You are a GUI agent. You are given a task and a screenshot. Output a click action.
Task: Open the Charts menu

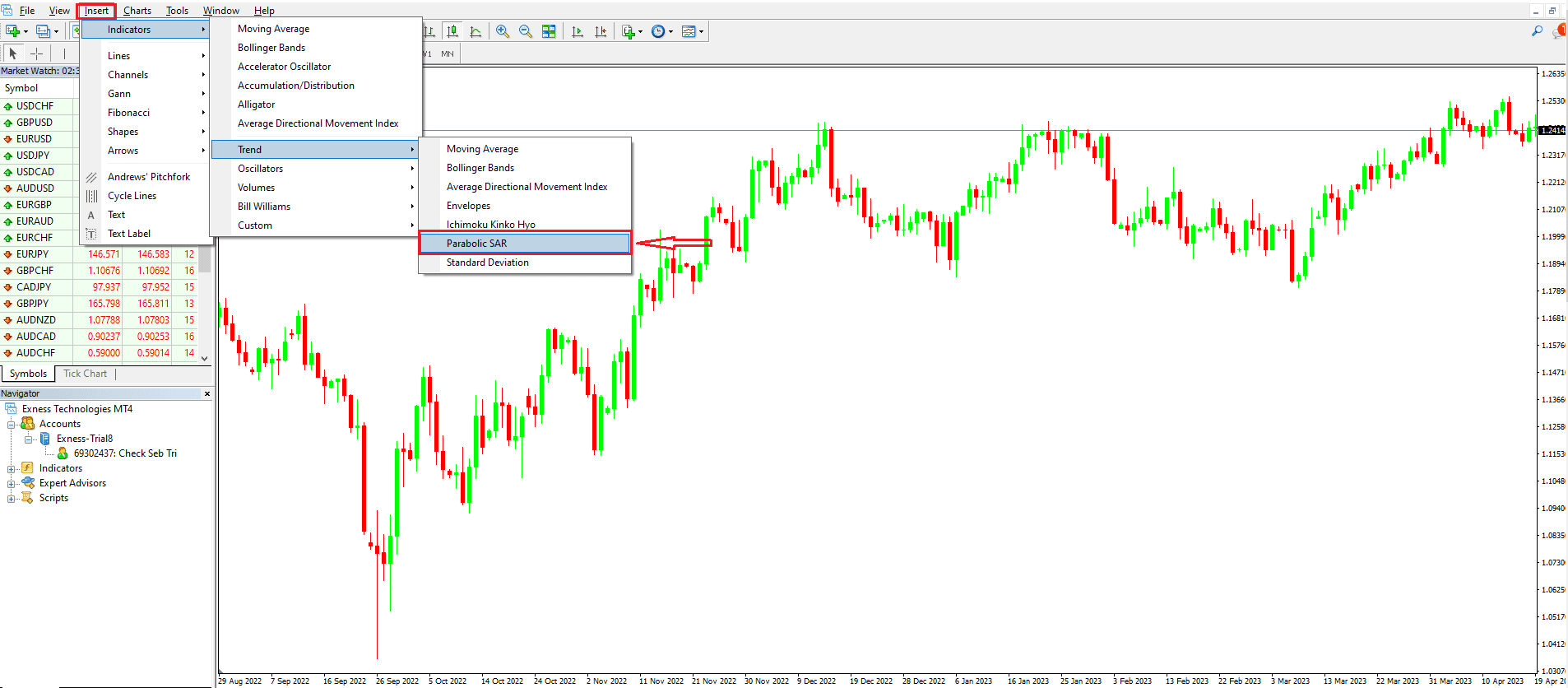tap(137, 11)
